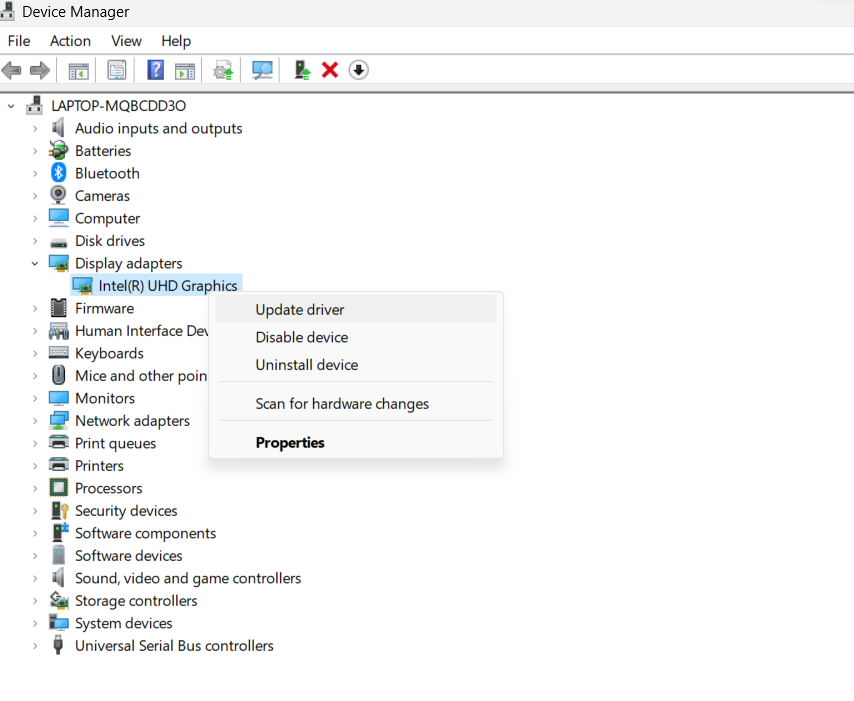Viewport: 854px width, 701px height.
Task: Expand the System devices node chevron
Action: tap(35, 623)
